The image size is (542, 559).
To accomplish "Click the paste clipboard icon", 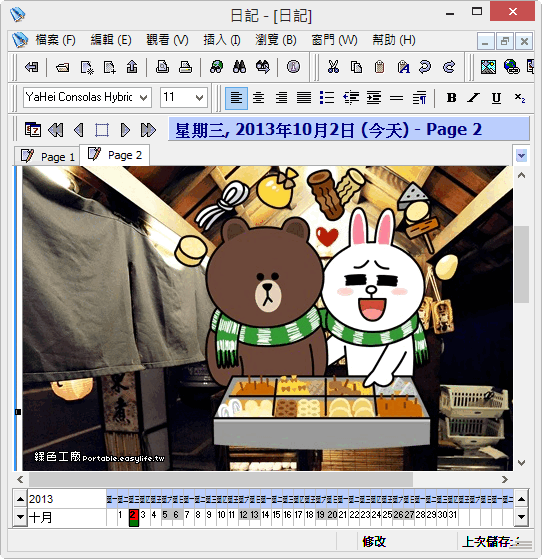I will click(x=379, y=67).
